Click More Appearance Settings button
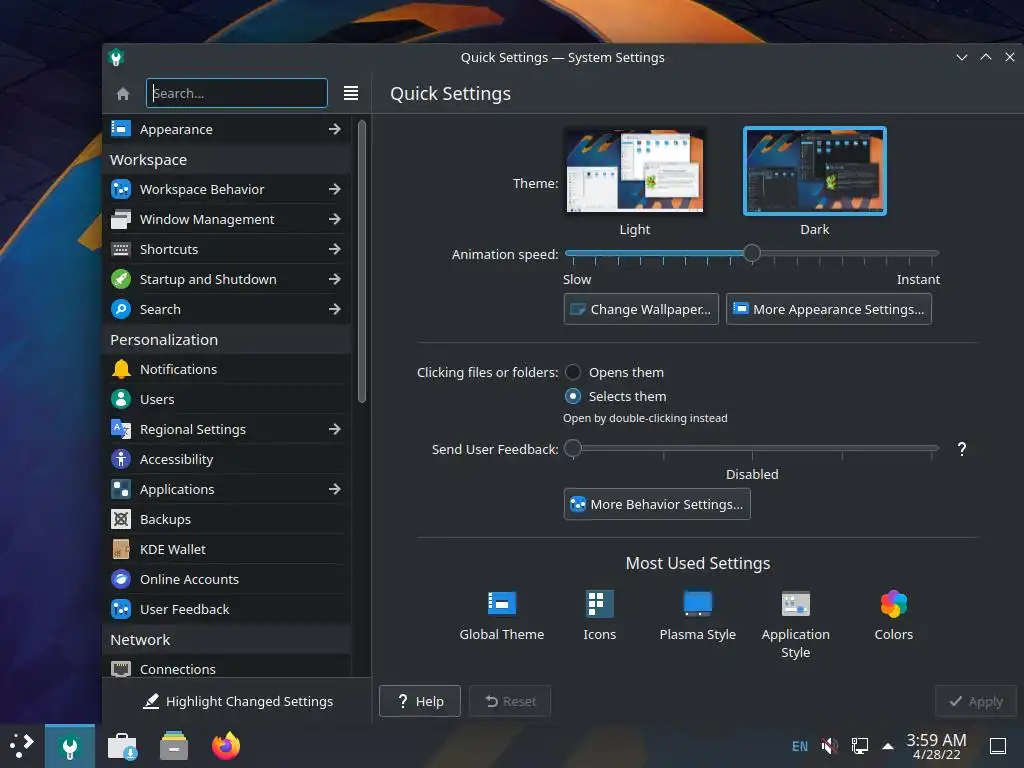This screenshot has height=768, width=1024. pos(829,309)
